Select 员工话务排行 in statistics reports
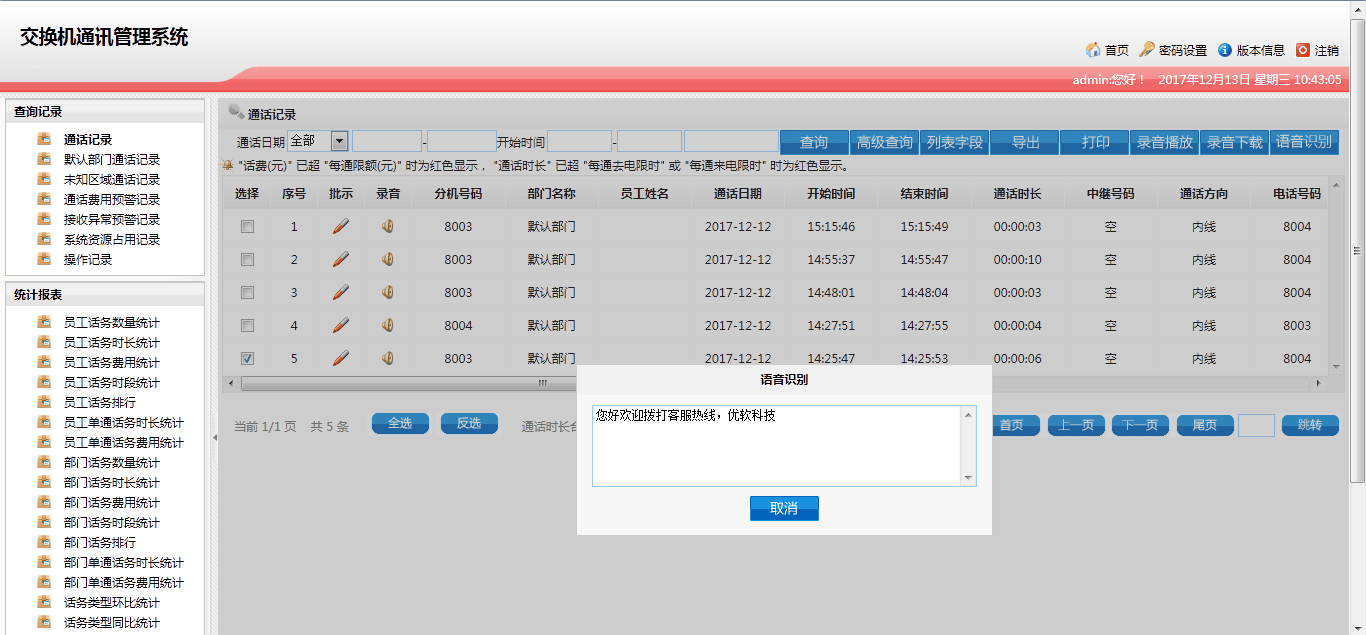 (100, 403)
